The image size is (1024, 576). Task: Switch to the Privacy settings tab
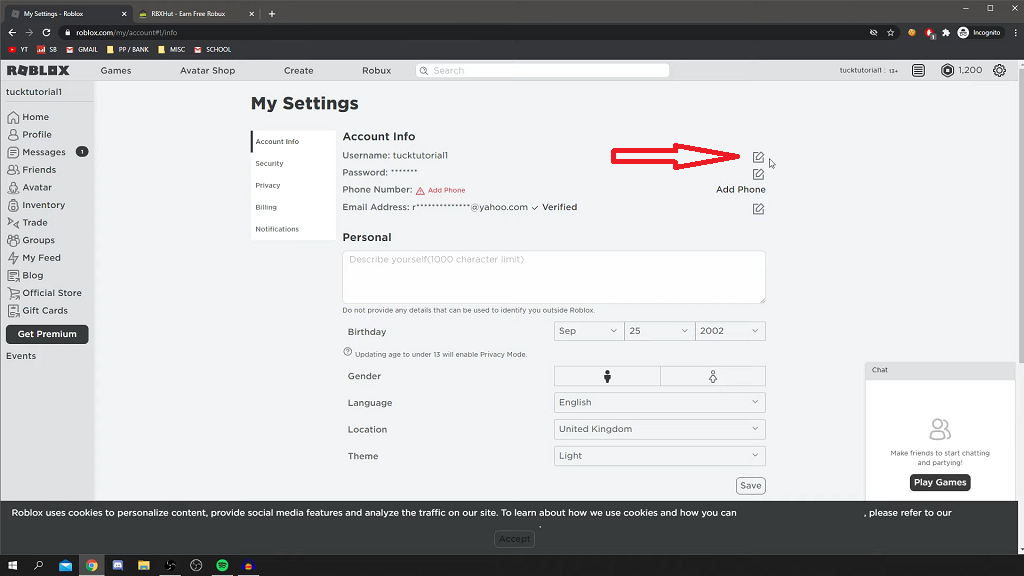tap(293, 185)
